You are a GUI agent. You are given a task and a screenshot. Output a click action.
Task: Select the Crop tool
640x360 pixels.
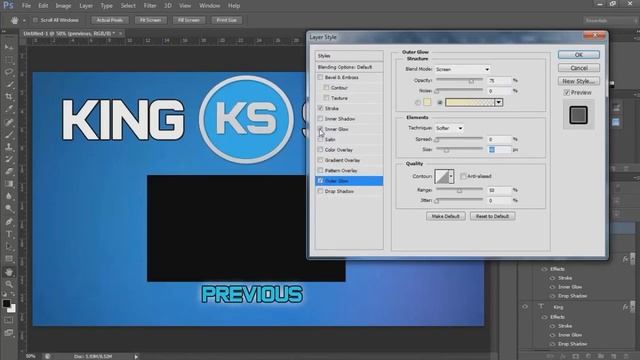tap(9, 97)
